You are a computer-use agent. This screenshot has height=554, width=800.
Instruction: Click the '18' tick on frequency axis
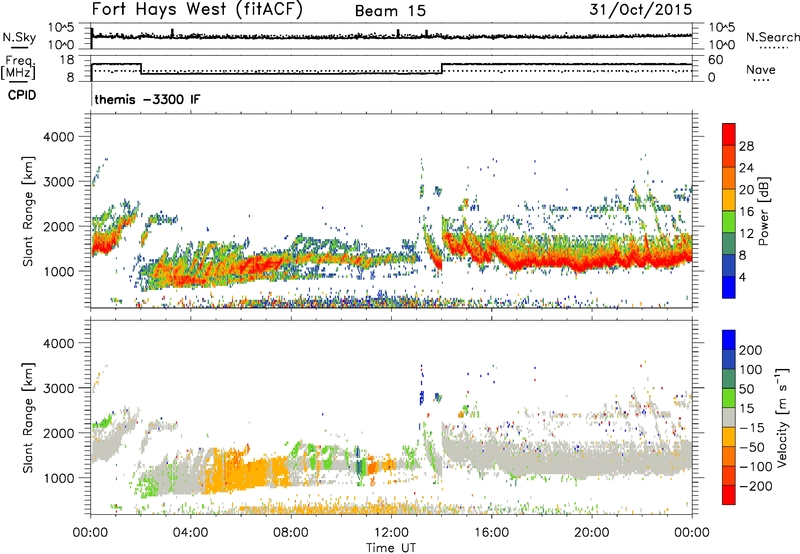(67, 60)
